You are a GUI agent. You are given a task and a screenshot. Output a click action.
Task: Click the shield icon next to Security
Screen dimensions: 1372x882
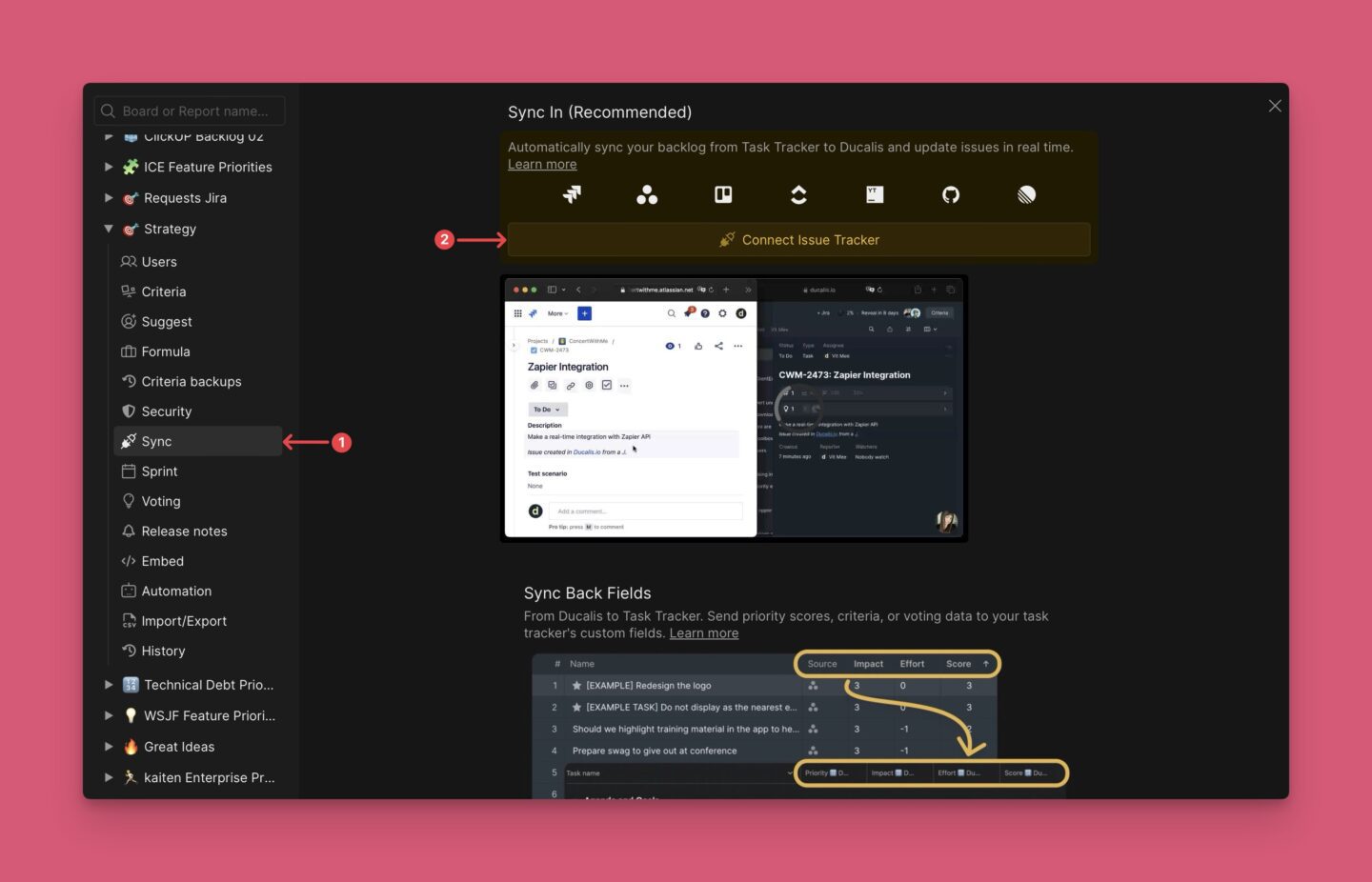point(129,411)
